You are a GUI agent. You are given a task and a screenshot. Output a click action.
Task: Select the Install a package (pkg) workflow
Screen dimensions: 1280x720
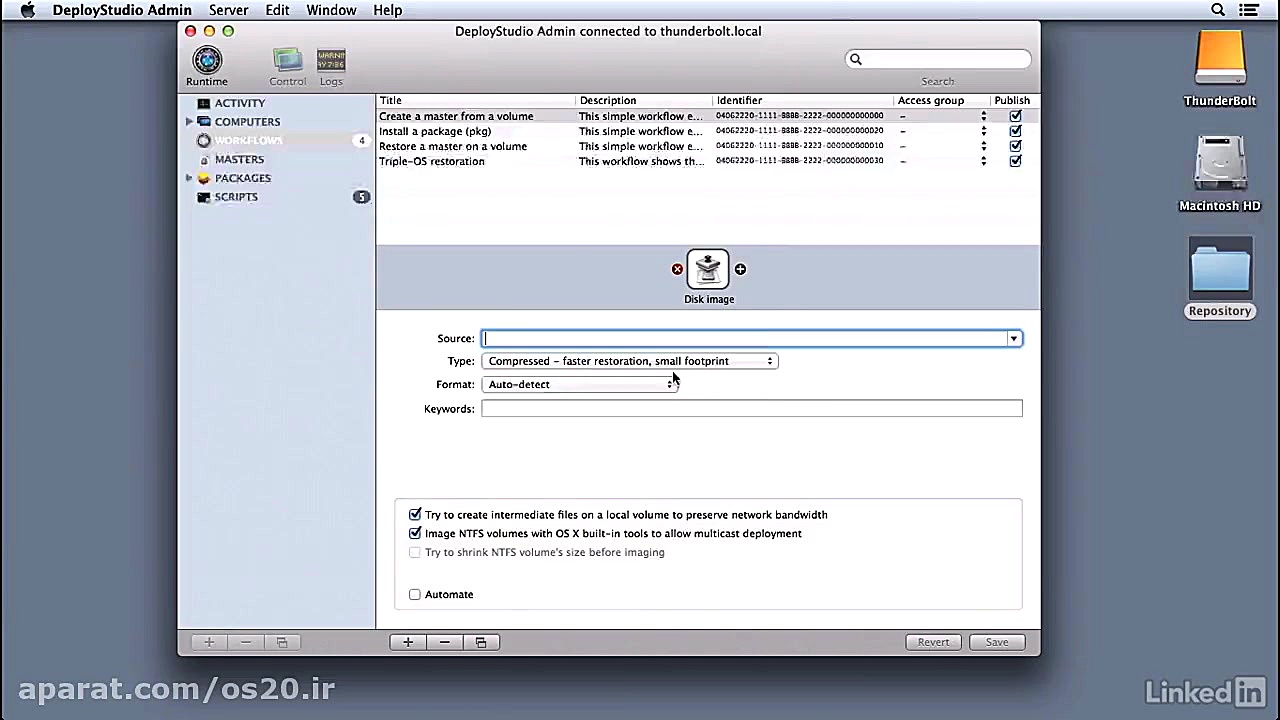click(435, 131)
